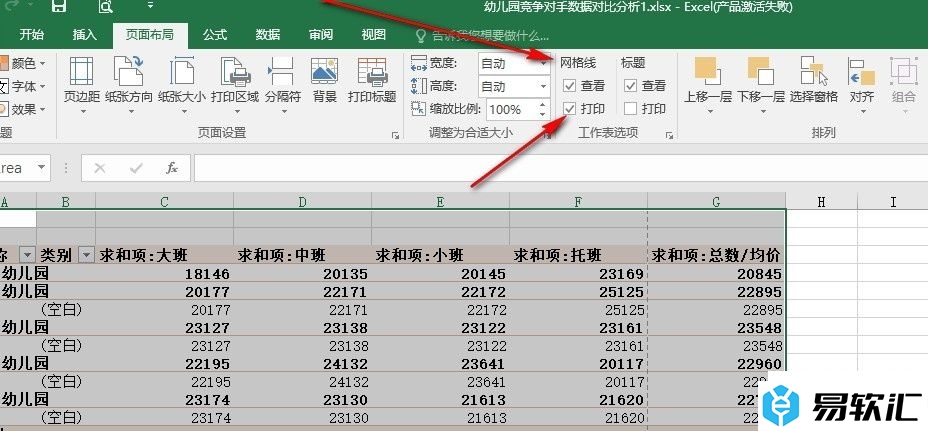Expand the 类别 column filter dropdown

(x=86, y=255)
